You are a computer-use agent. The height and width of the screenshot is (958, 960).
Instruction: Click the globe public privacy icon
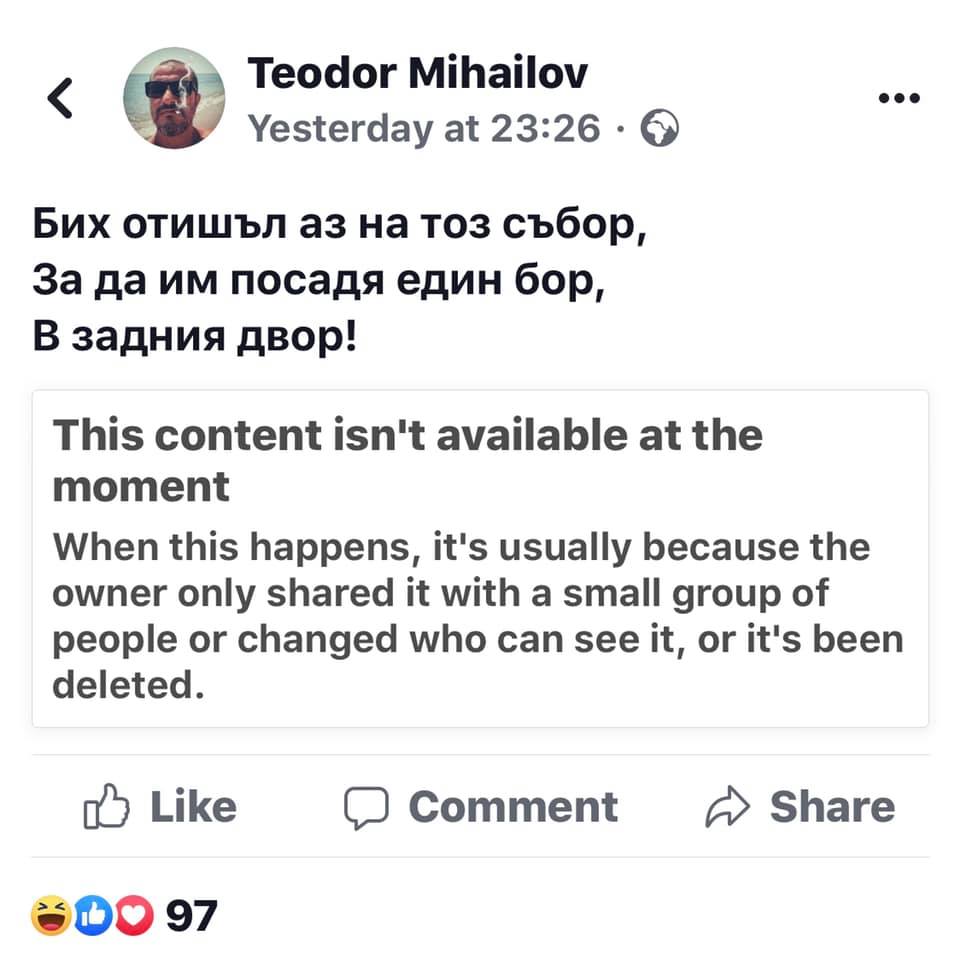click(x=661, y=128)
